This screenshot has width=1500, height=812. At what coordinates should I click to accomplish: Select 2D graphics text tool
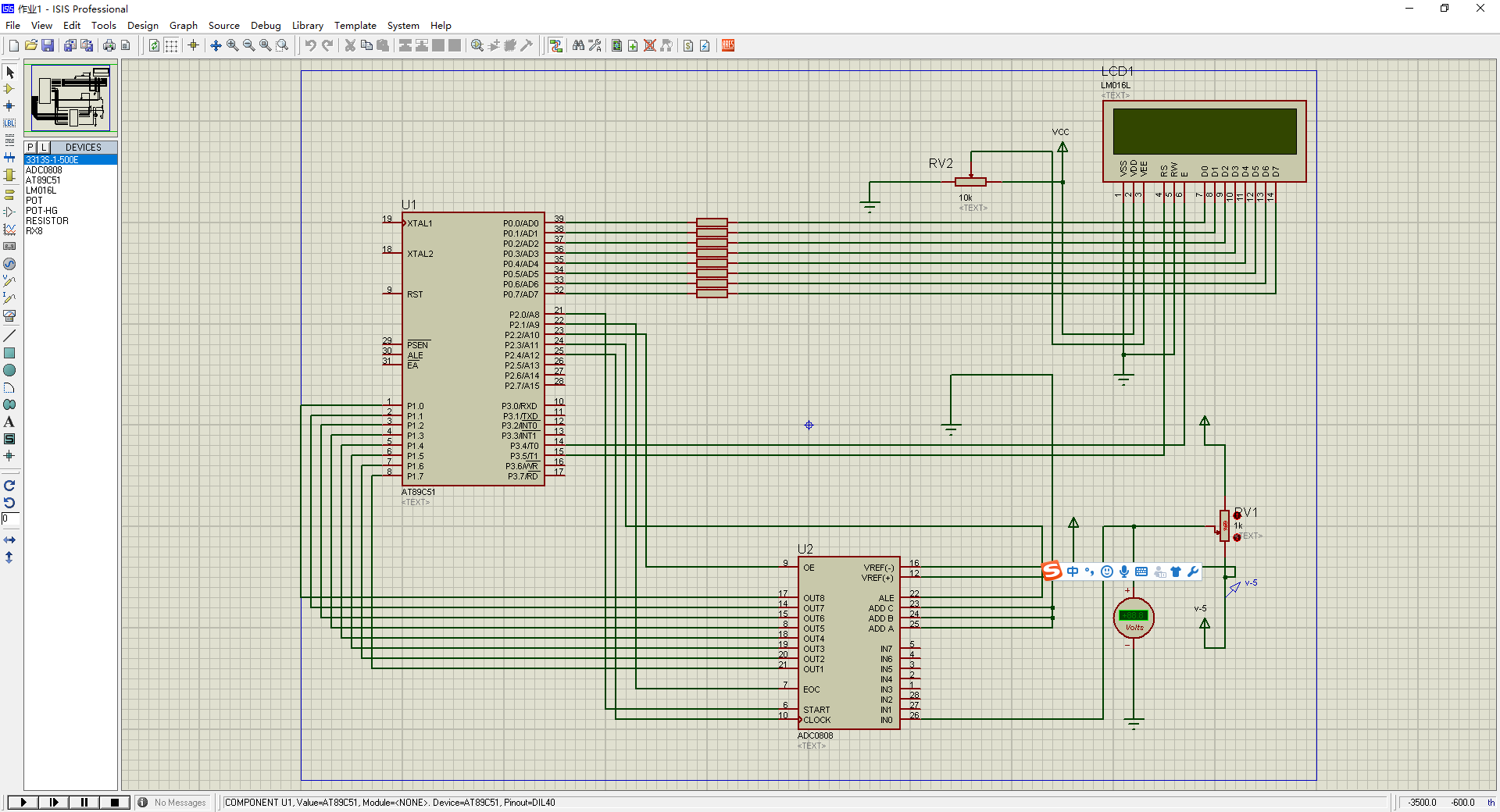(9, 422)
